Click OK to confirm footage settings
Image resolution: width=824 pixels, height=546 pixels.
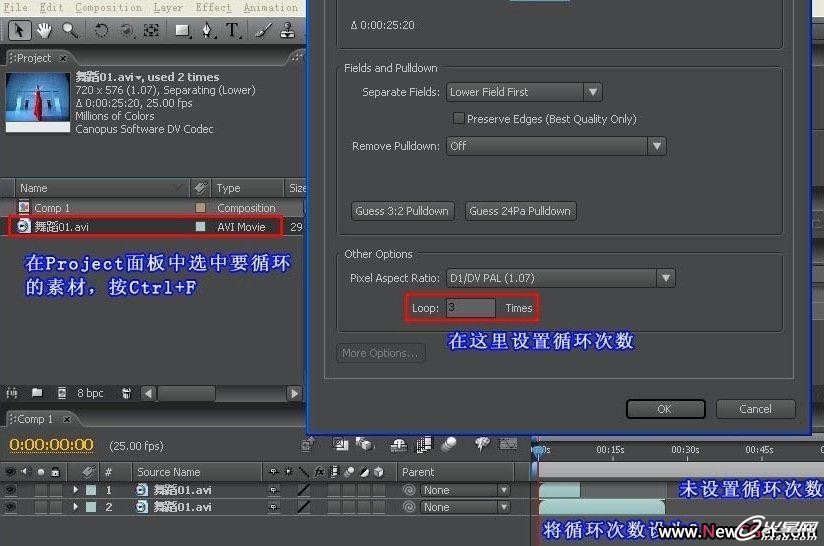click(x=664, y=409)
